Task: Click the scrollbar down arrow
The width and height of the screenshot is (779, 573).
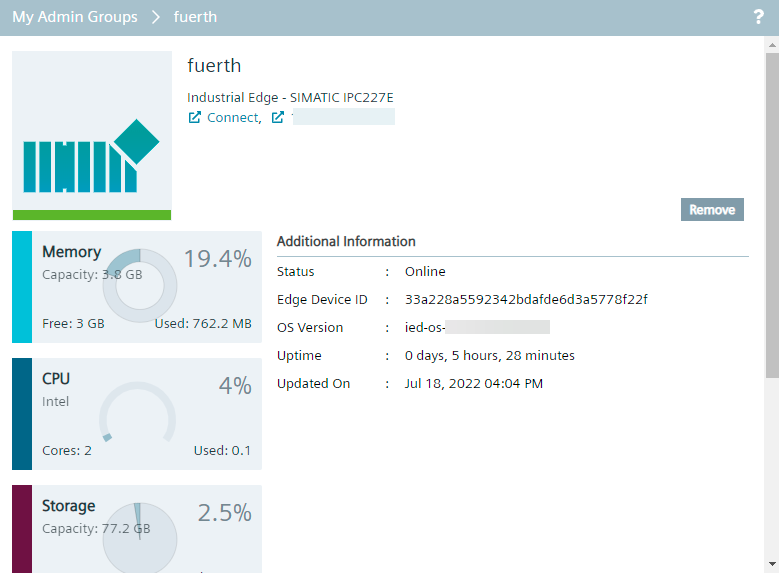Action: [x=771, y=564]
